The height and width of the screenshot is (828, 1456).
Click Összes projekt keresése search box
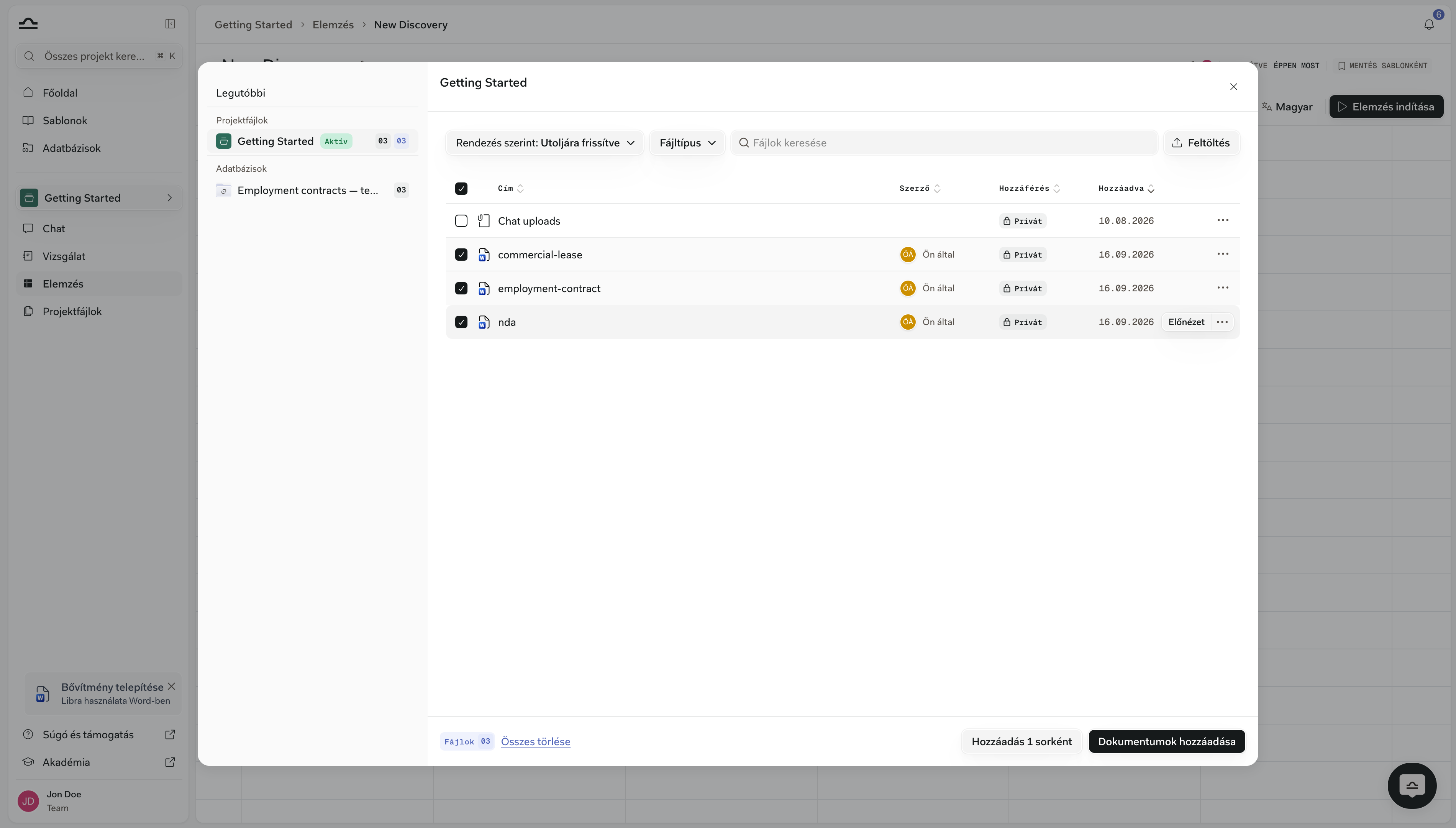click(x=99, y=56)
